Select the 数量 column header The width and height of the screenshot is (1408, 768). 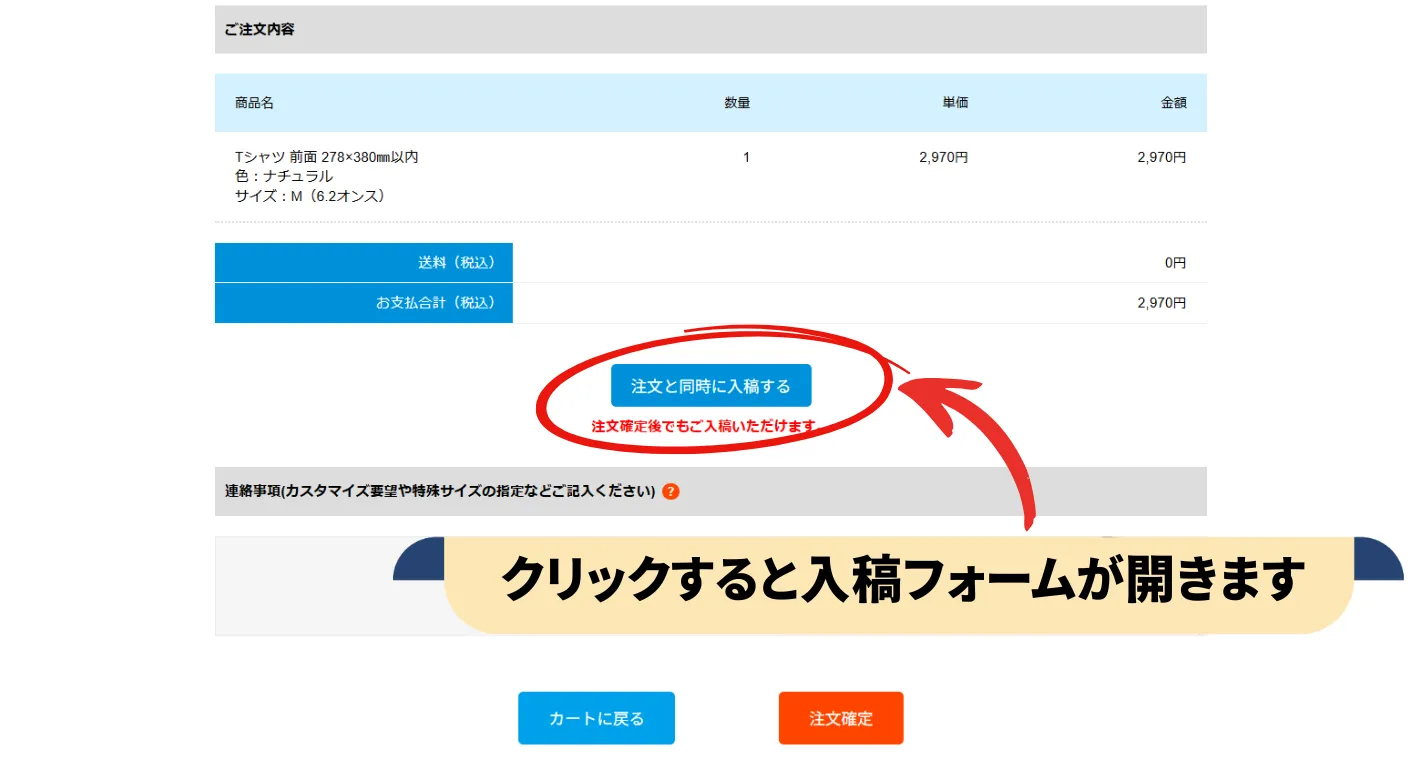737,103
